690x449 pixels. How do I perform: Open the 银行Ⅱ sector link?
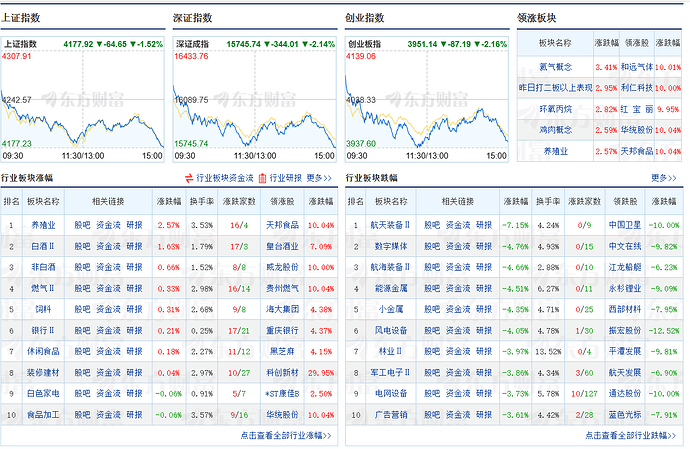click(43, 330)
